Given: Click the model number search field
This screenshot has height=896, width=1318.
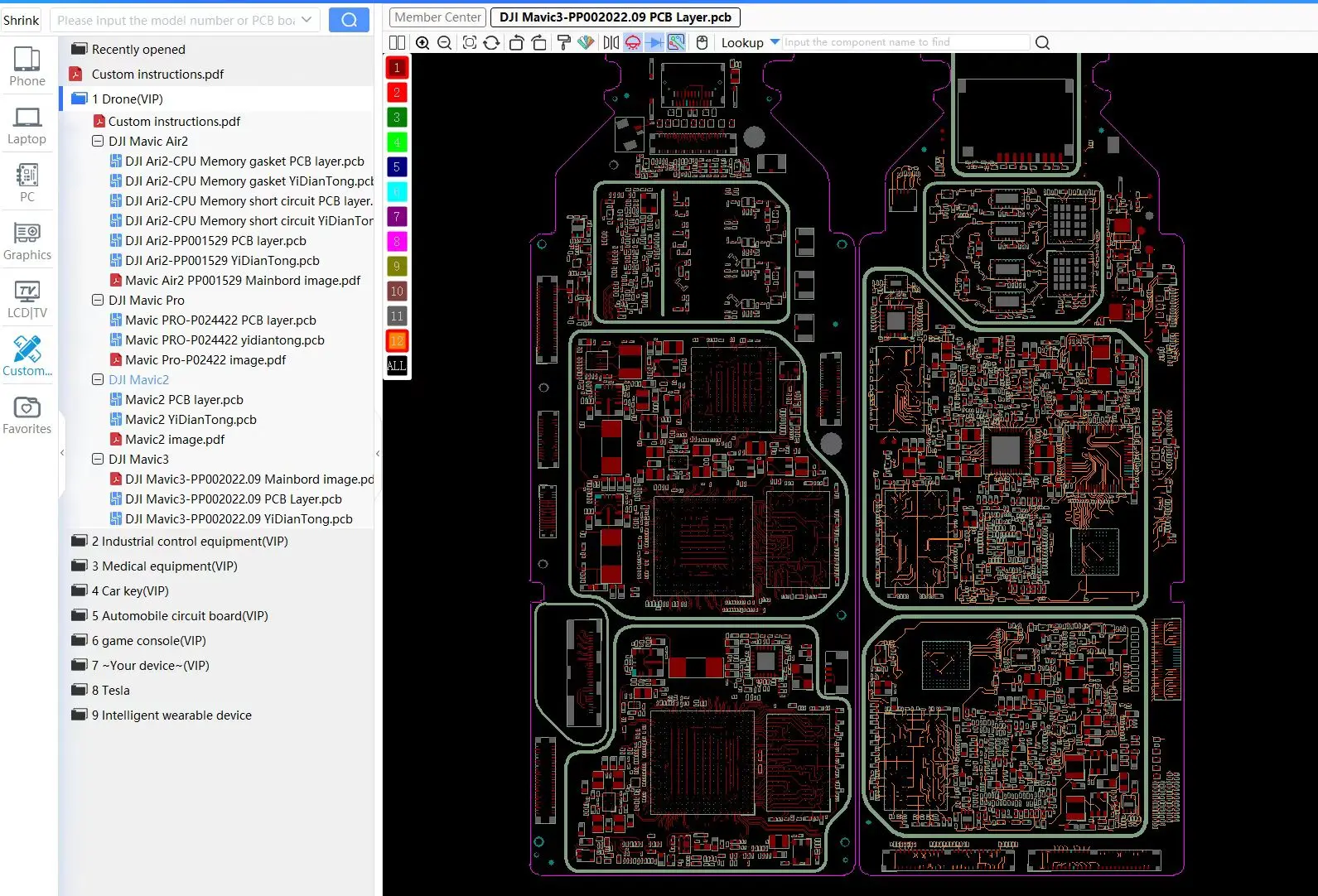Looking at the screenshot, I should click(174, 20).
